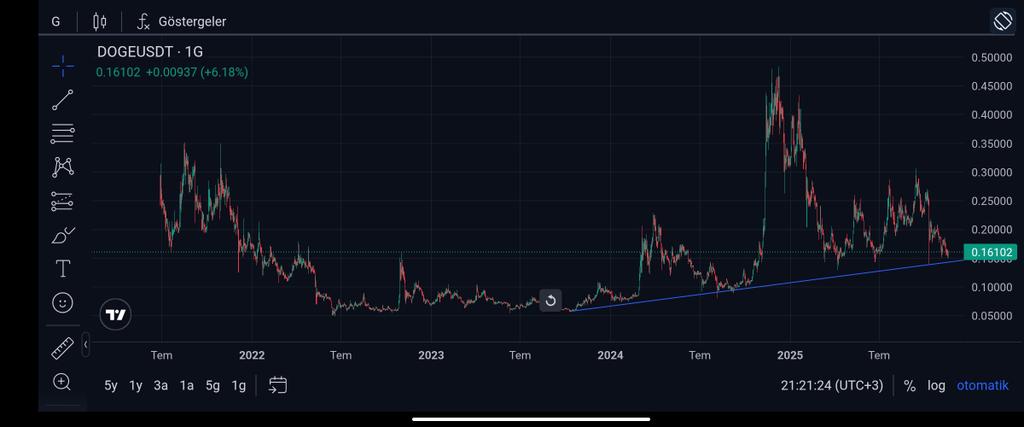Select the zoom in tool
This screenshot has width=1024, height=427.
coord(63,382)
